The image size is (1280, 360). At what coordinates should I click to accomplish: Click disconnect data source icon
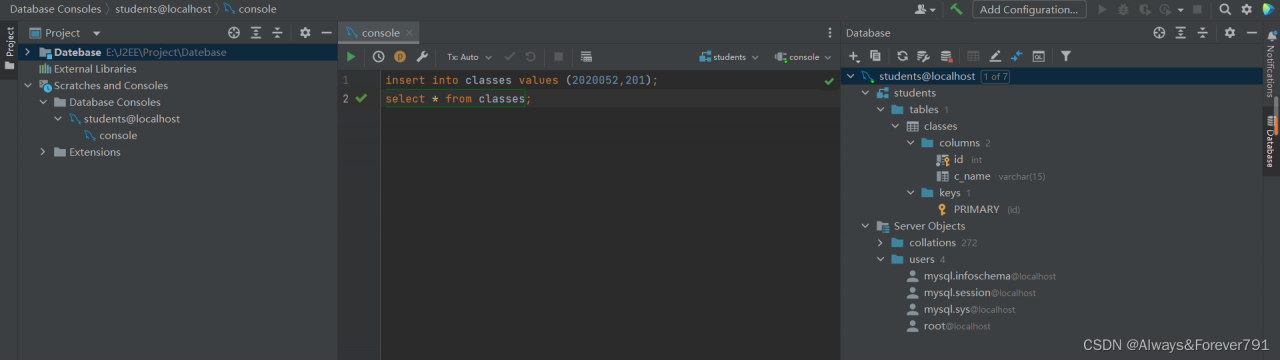pyautogui.click(x=945, y=57)
